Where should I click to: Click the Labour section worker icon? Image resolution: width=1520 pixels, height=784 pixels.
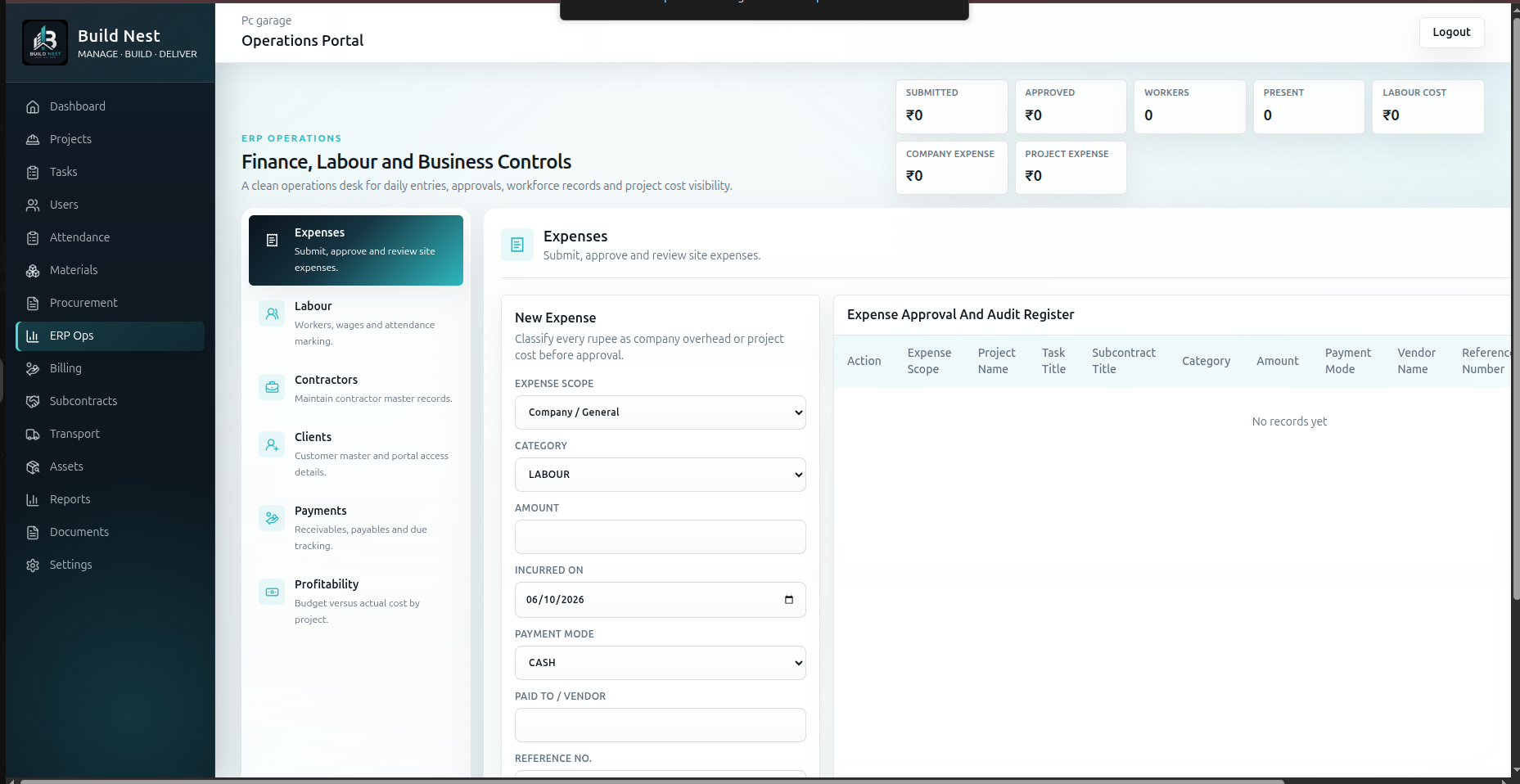point(273,313)
